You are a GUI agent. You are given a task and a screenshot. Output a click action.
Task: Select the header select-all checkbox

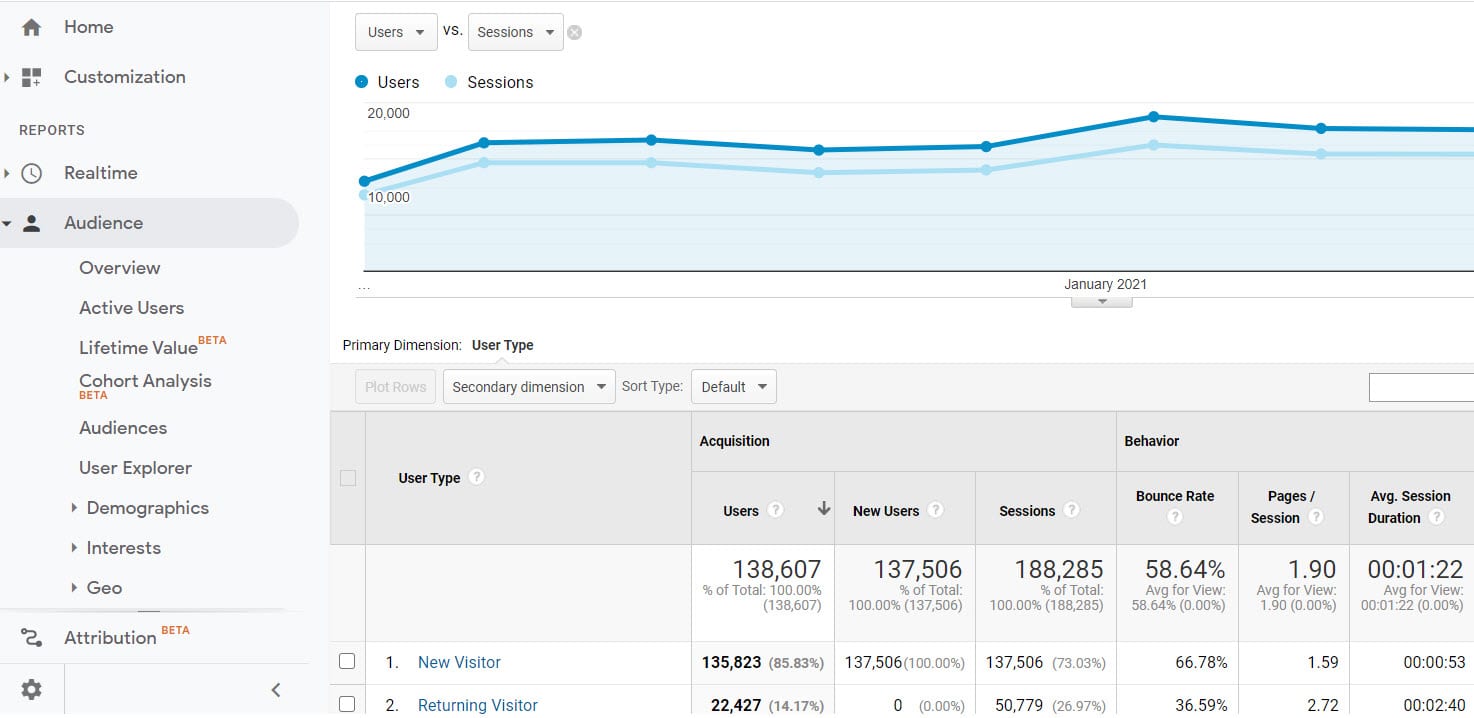coord(347,477)
